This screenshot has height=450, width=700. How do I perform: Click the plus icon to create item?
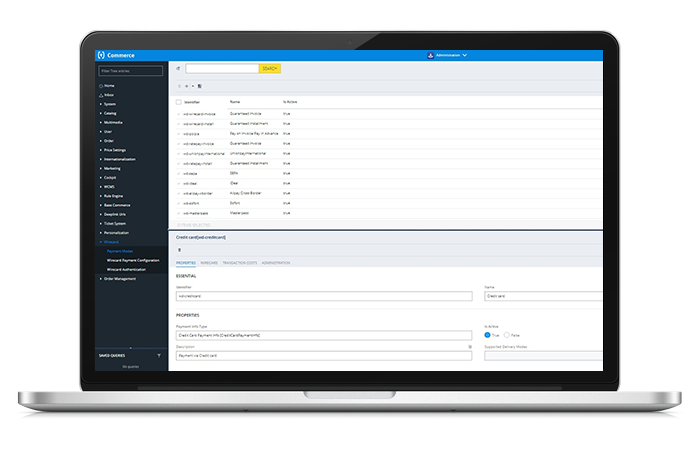coord(186,87)
